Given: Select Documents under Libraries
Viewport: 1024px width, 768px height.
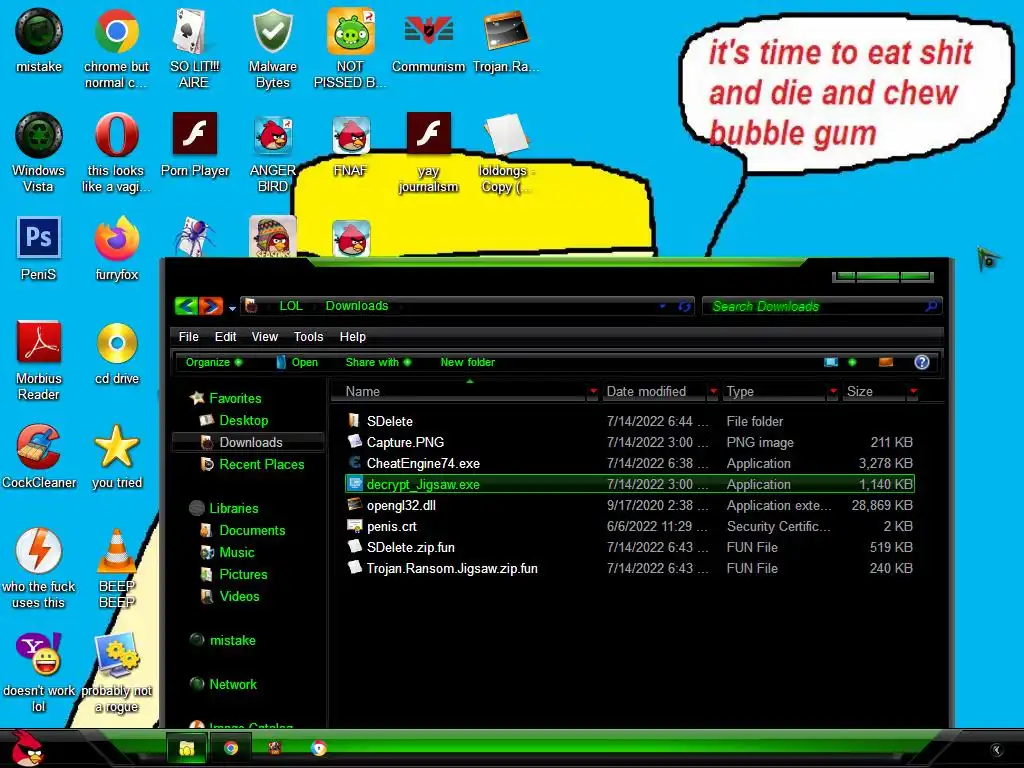Looking at the screenshot, I should click(x=251, y=530).
